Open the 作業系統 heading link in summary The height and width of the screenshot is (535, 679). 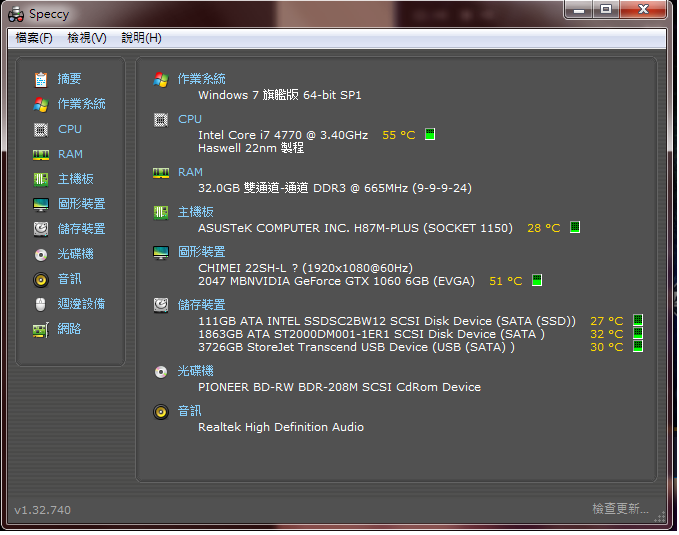(x=201, y=79)
